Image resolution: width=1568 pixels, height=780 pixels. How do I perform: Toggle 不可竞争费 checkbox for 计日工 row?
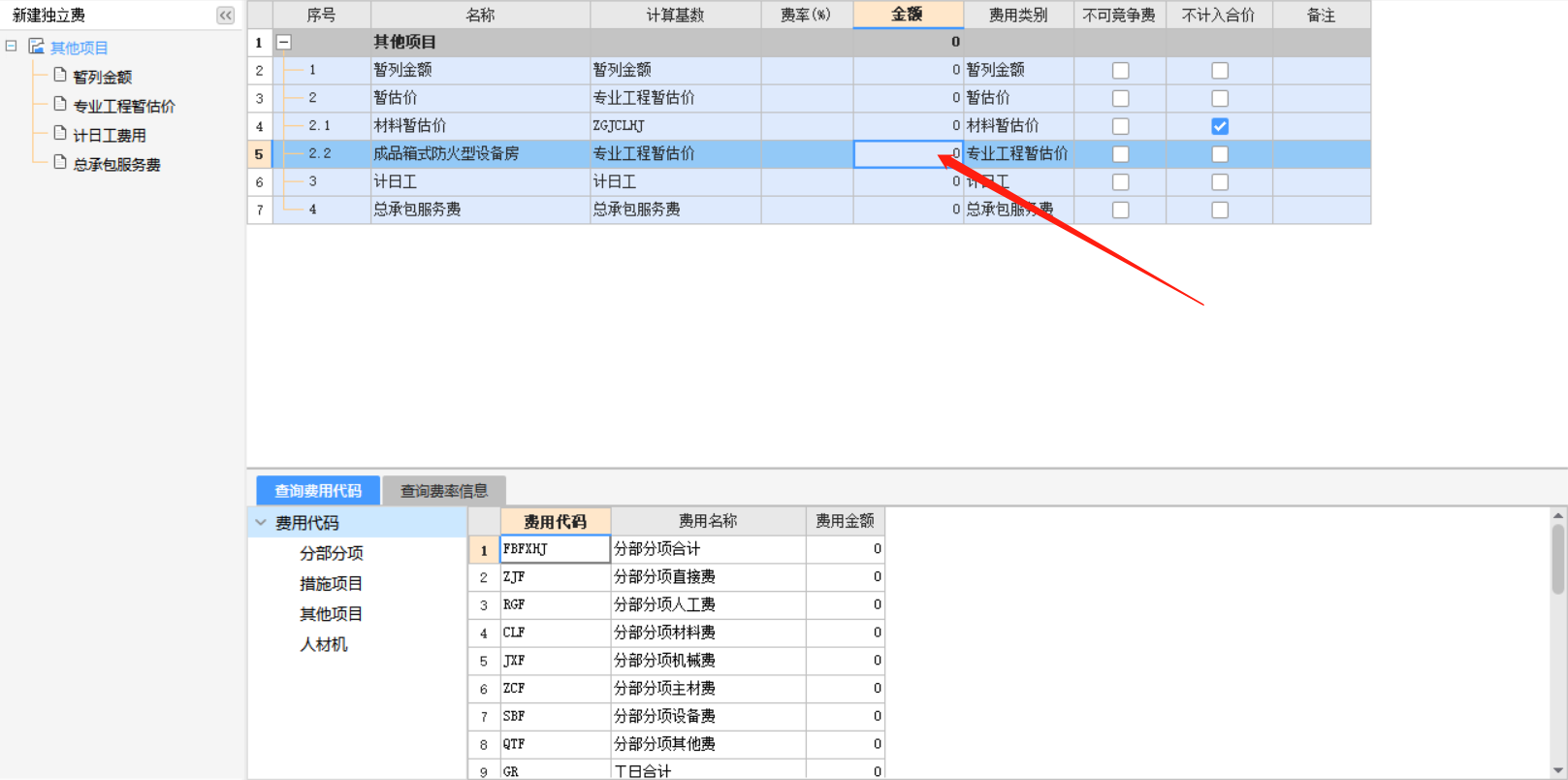pos(1121,182)
